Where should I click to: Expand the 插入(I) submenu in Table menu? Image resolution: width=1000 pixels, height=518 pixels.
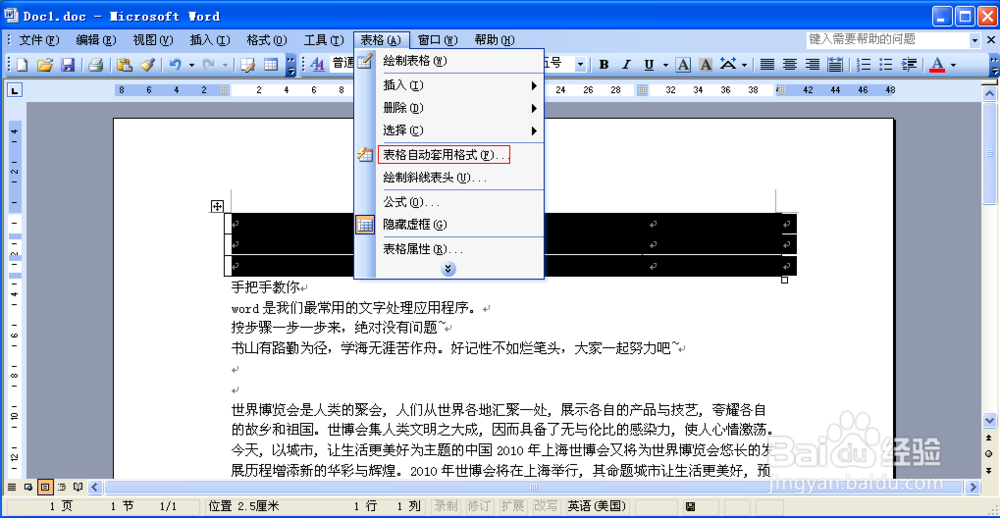pyautogui.click(x=449, y=85)
